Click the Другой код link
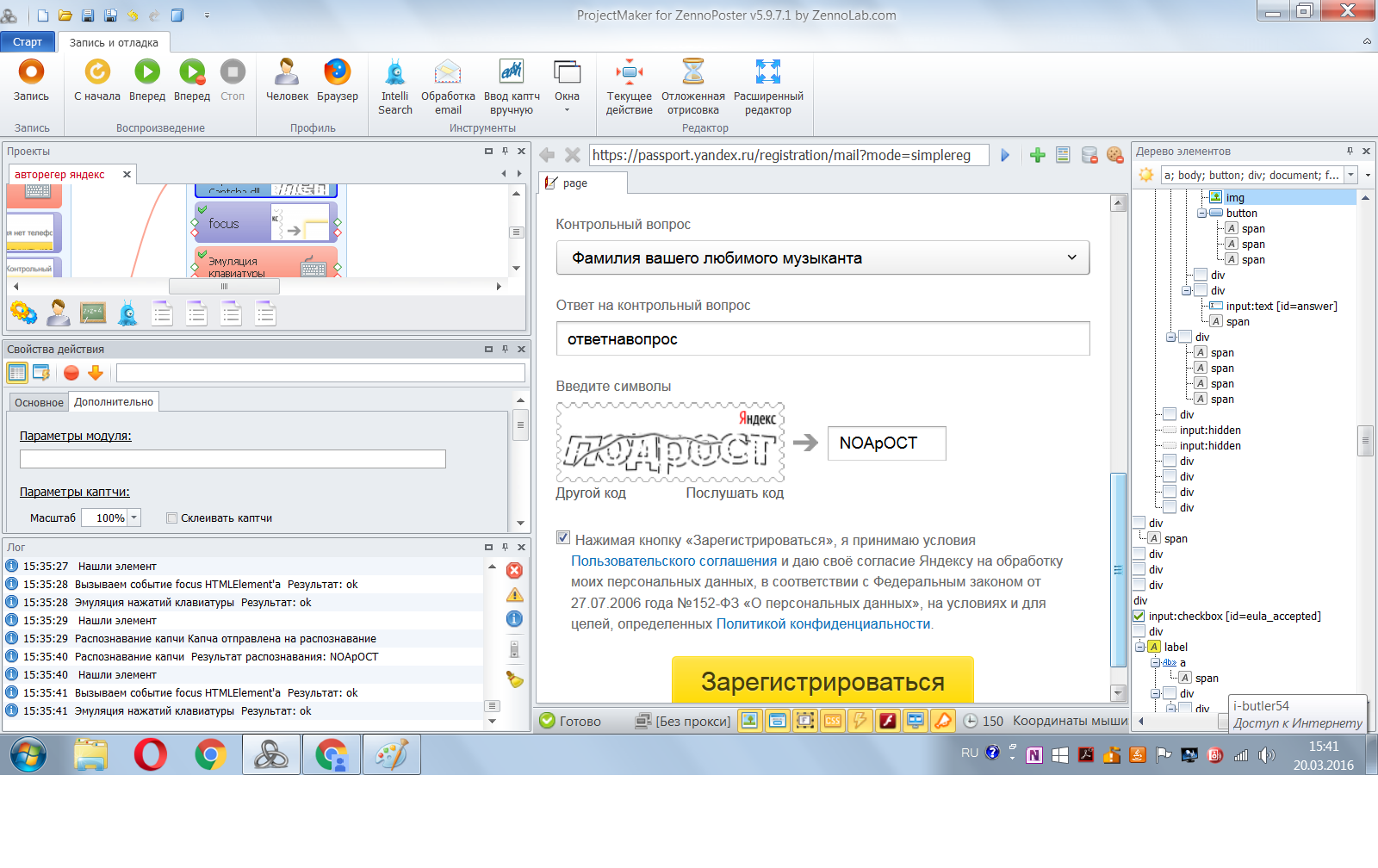1378x868 pixels. tap(591, 493)
